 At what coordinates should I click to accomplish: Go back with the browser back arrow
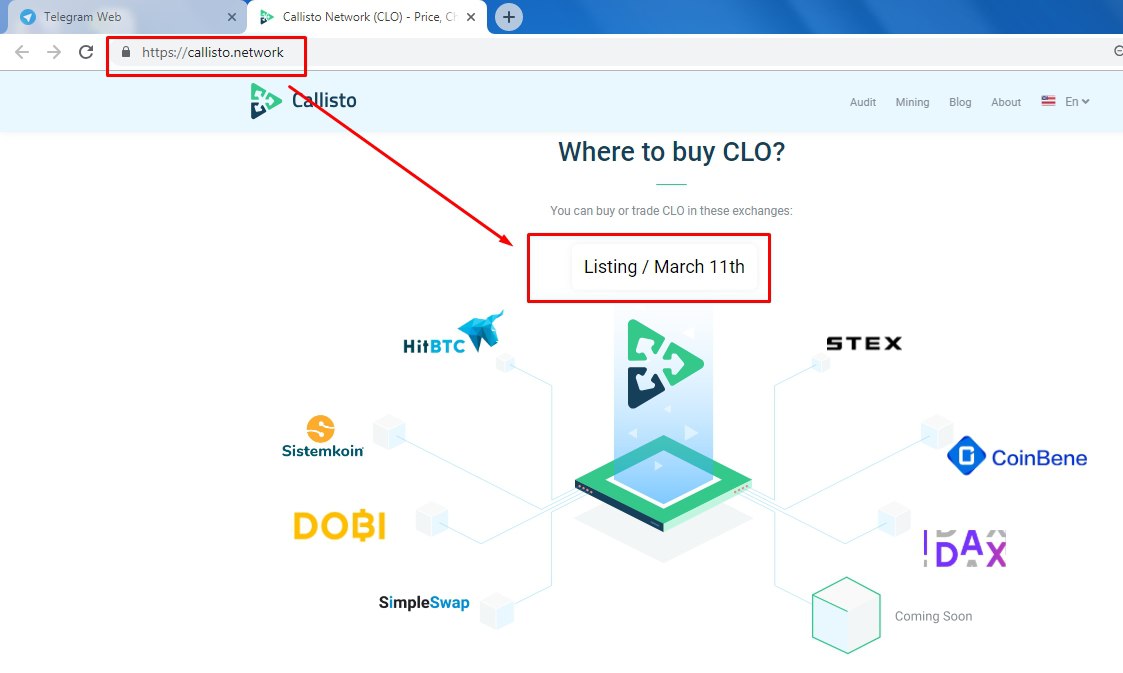[x=22, y=52]
